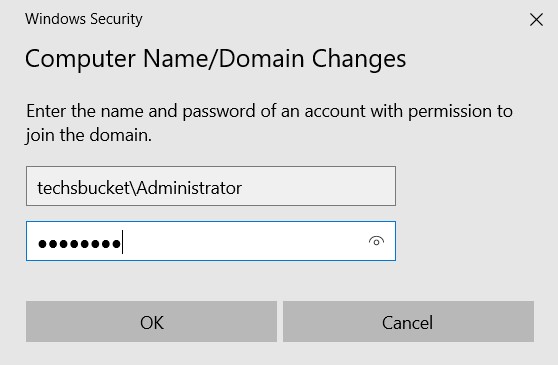
Task: Click inside the masked password field
Action: (x=211, y=241)
